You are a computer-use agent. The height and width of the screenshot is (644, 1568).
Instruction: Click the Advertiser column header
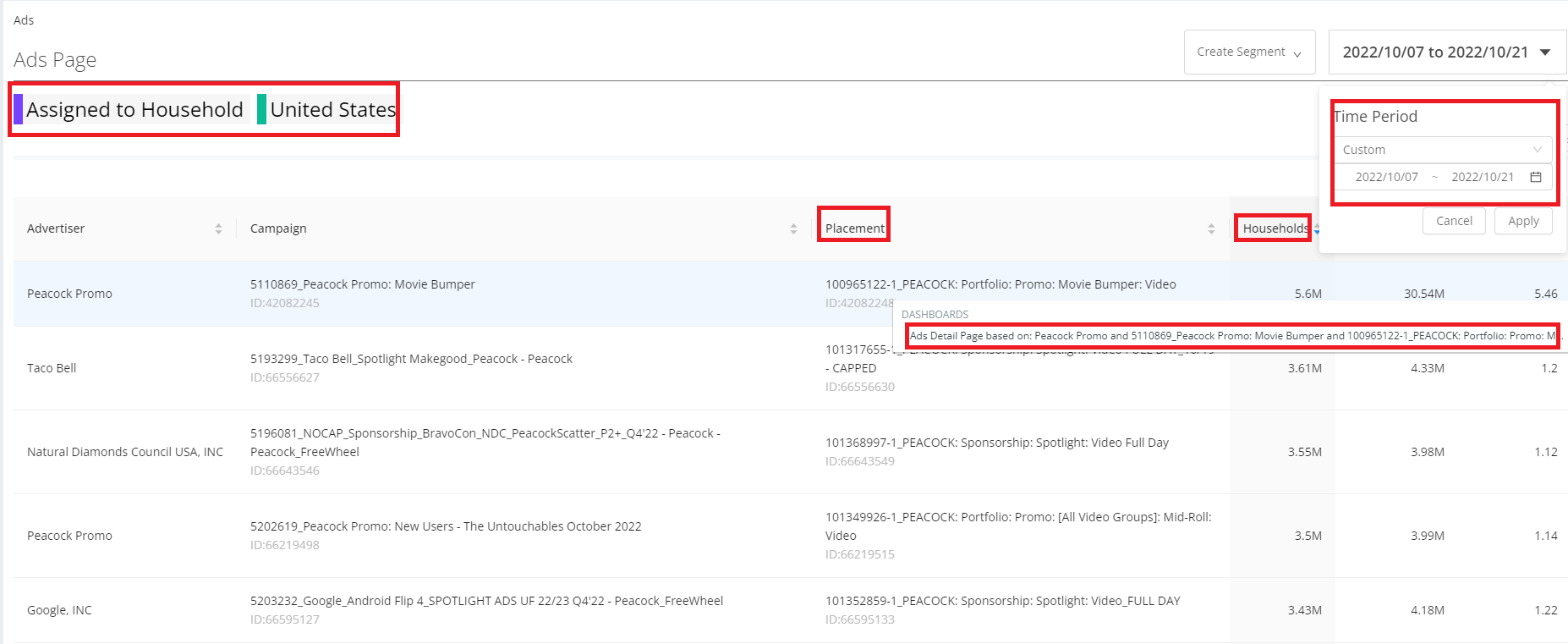pyautogui.click(x=56, y=228)
